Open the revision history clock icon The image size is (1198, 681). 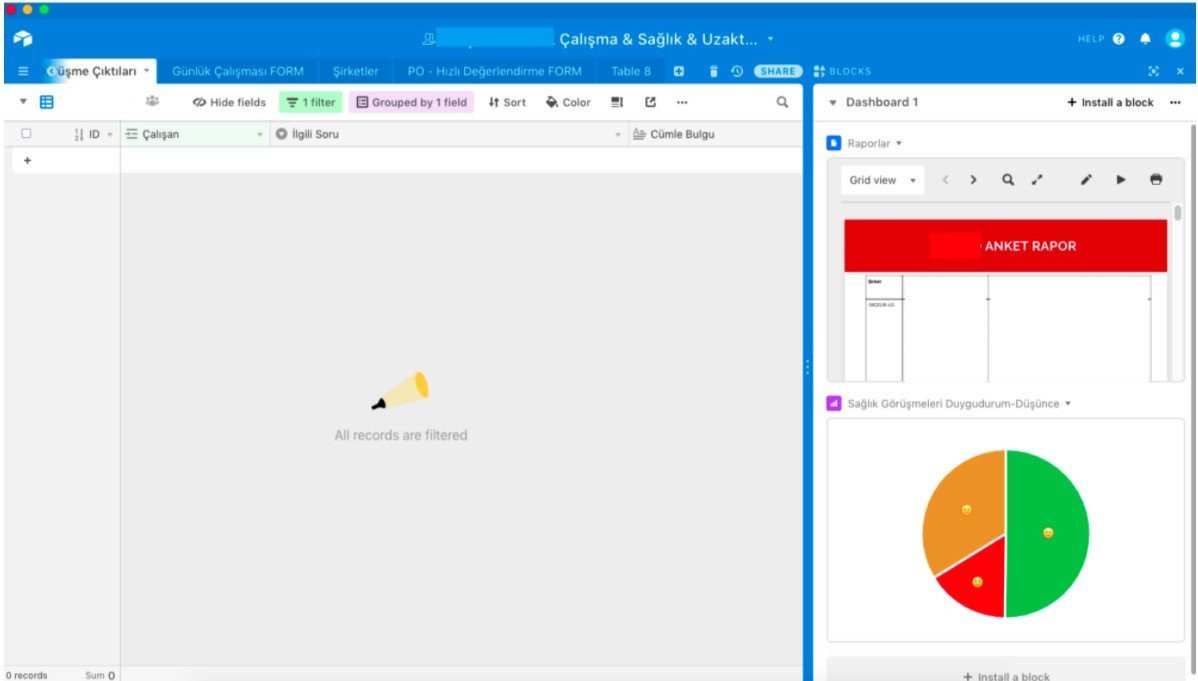[737, 72]
